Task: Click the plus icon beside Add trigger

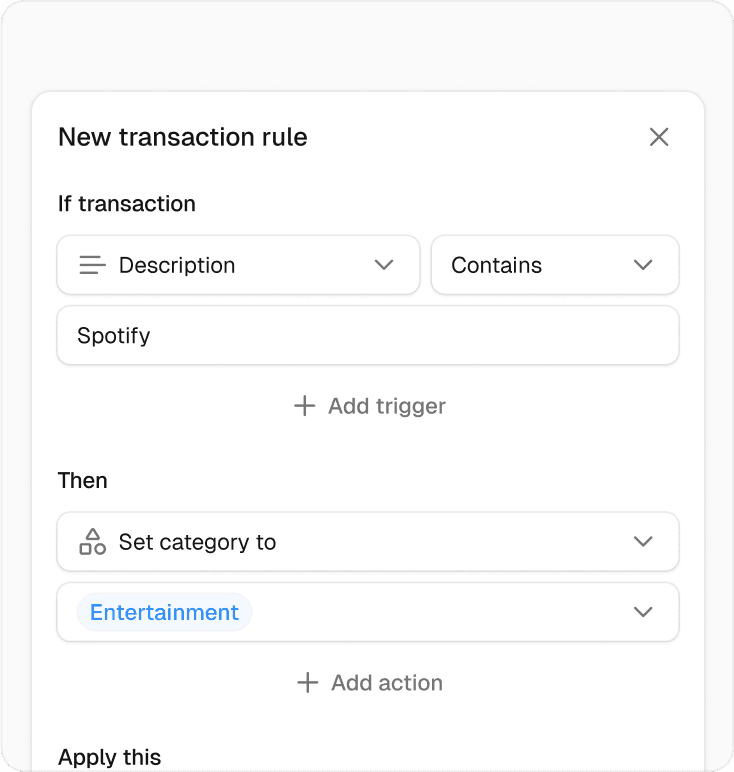Action: (305, 406)
